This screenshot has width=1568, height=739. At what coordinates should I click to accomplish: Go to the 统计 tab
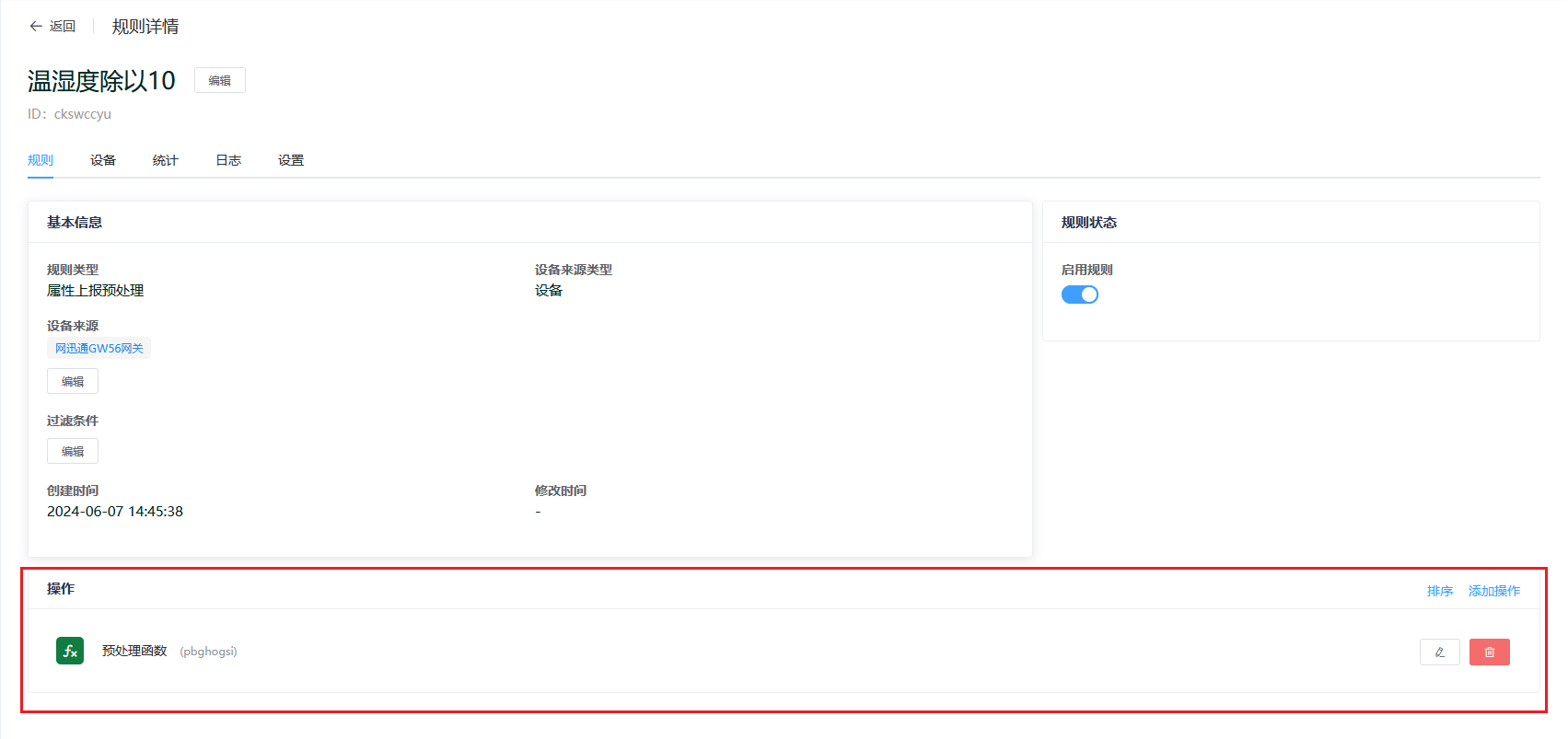tap(166, 160)
